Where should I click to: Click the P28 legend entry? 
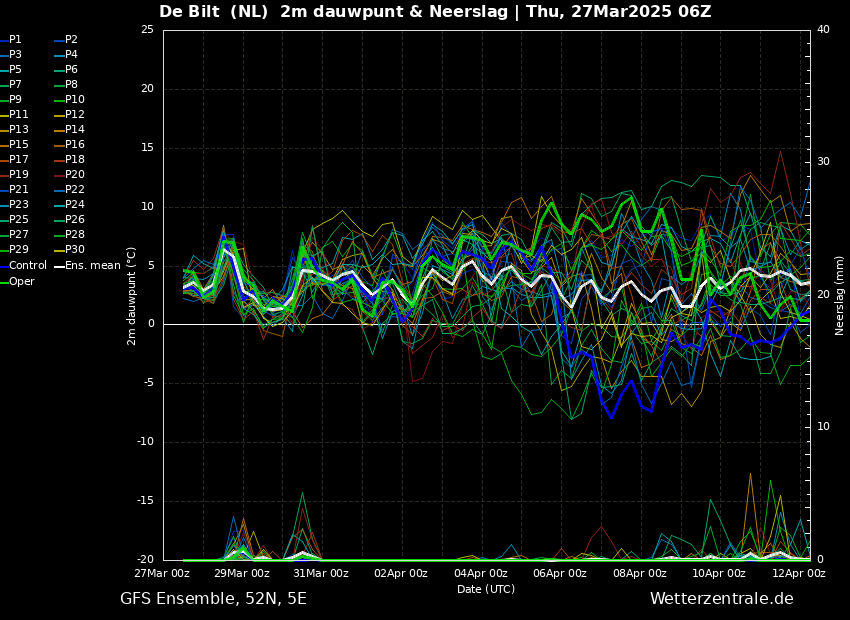[69, 235]
